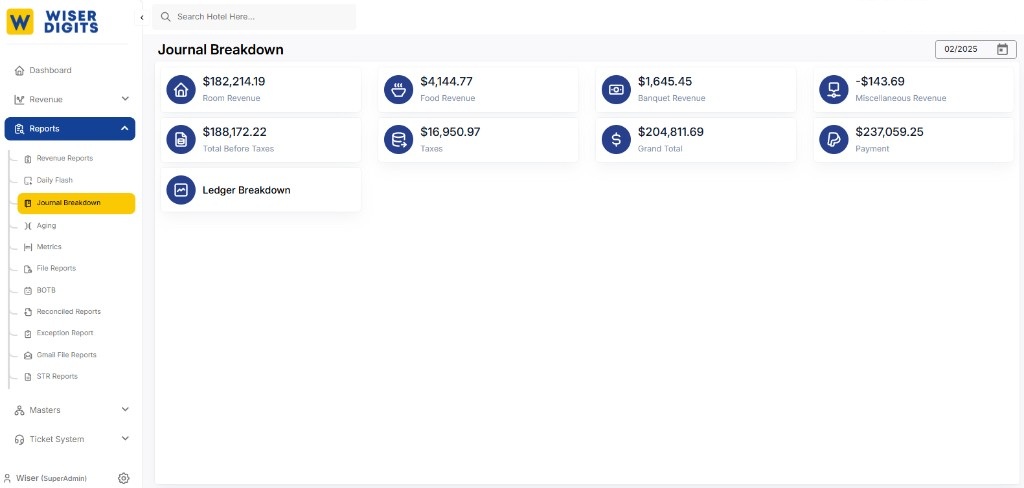
Task: Focus the Search Hotel Here field
Action: point(254,16)
